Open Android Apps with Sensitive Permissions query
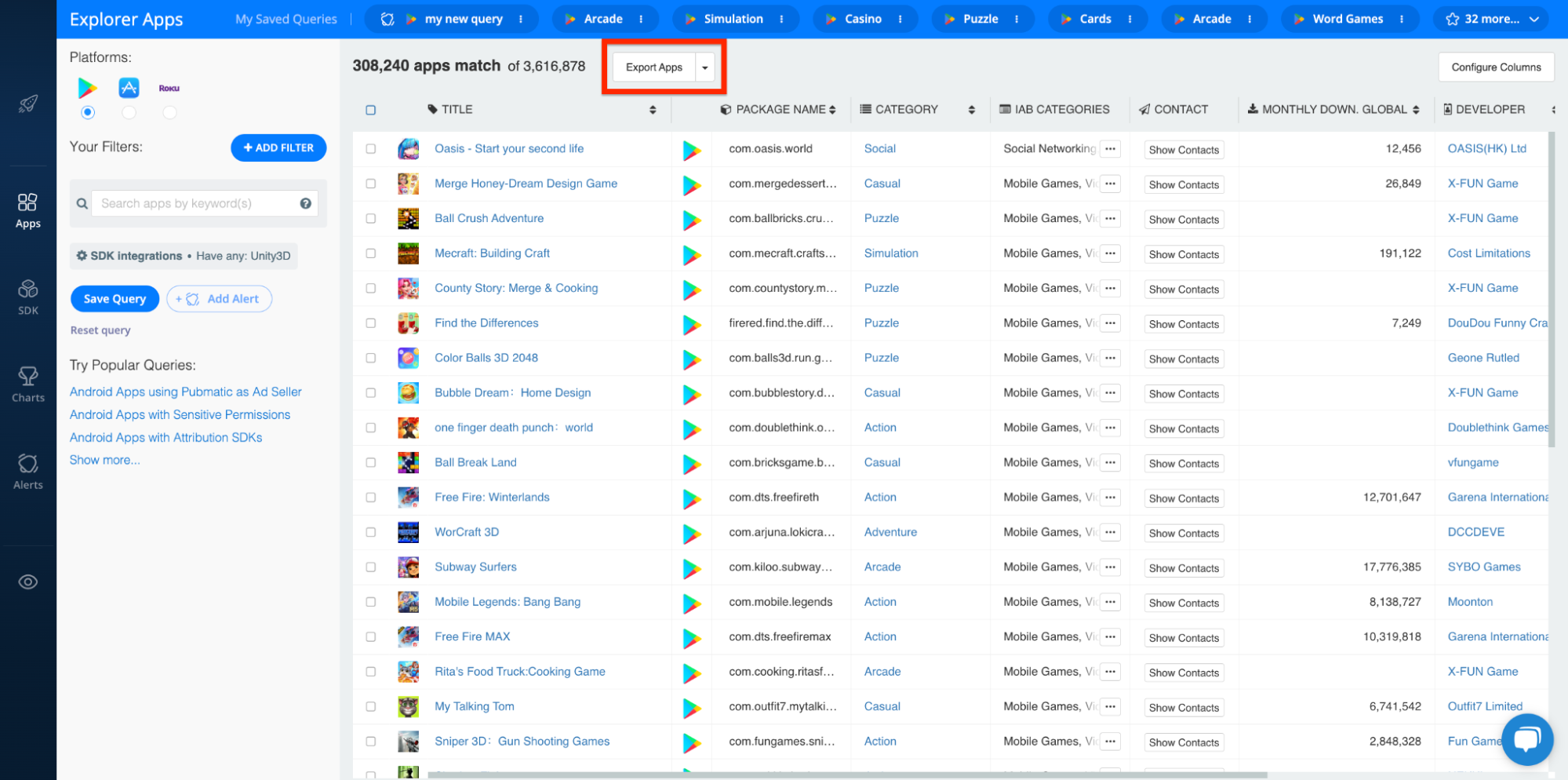Viewport: 1568px width, 780px height. (180, 414)
